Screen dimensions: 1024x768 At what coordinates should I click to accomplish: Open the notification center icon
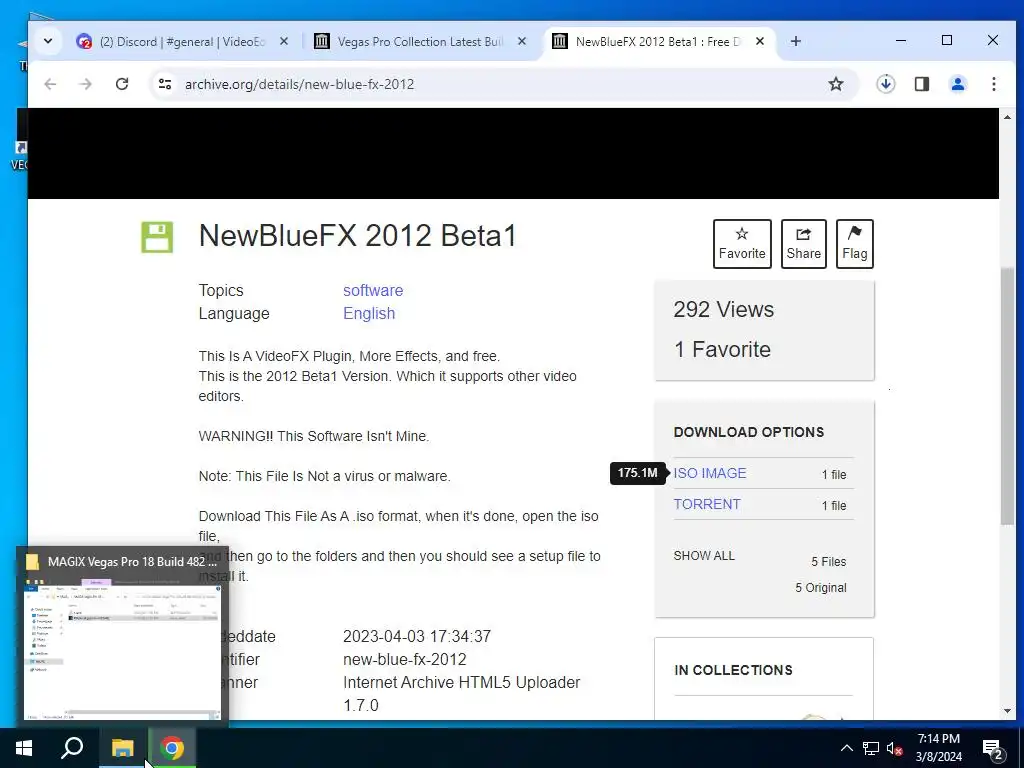(x=993, y=748)
